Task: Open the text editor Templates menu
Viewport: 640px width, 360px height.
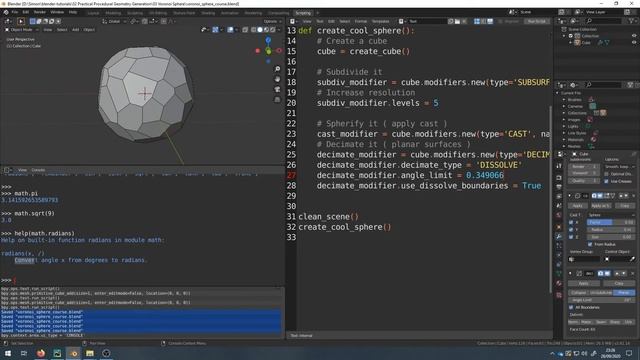Action: (x=380, y=21)
